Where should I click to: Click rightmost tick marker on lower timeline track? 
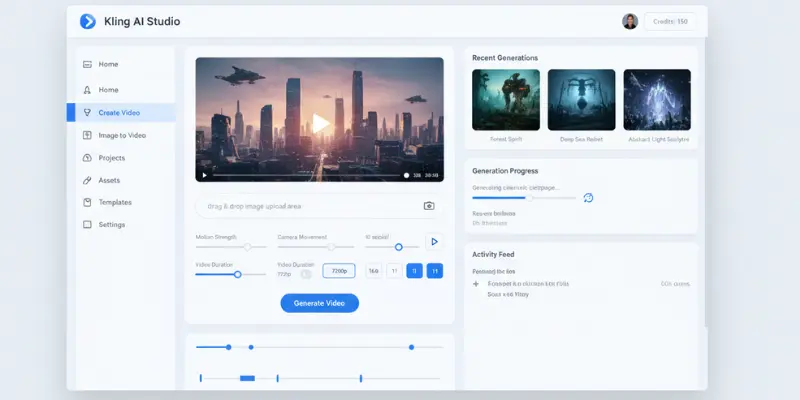361,378
